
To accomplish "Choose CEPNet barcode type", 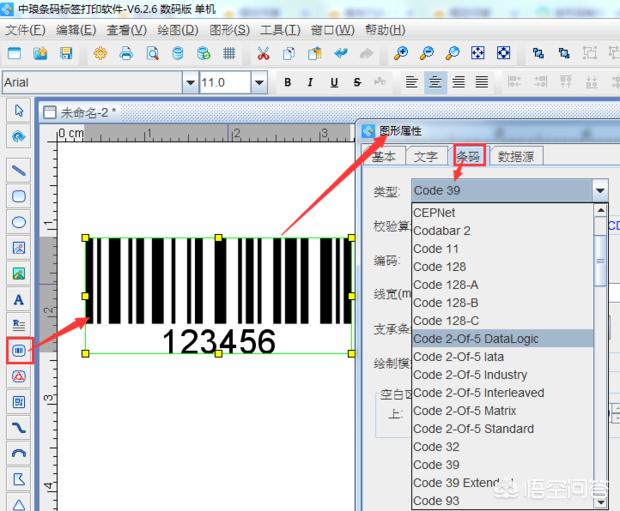I will click(x=502, y=213).
